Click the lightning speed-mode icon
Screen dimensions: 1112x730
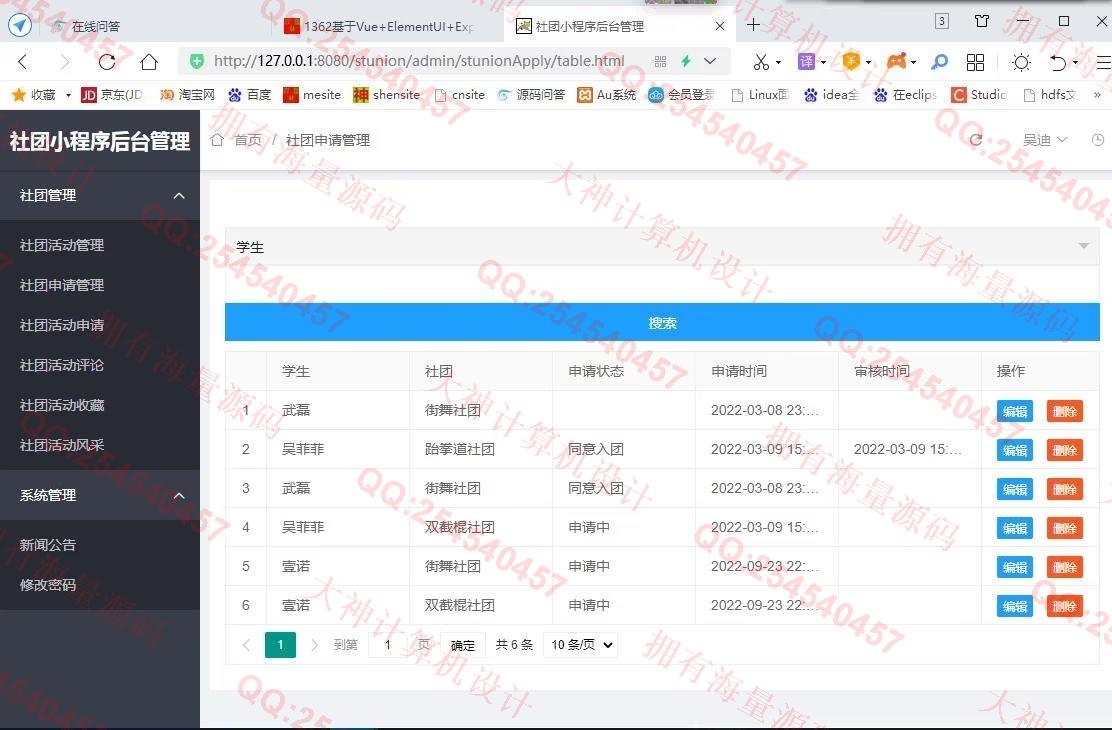686,61
